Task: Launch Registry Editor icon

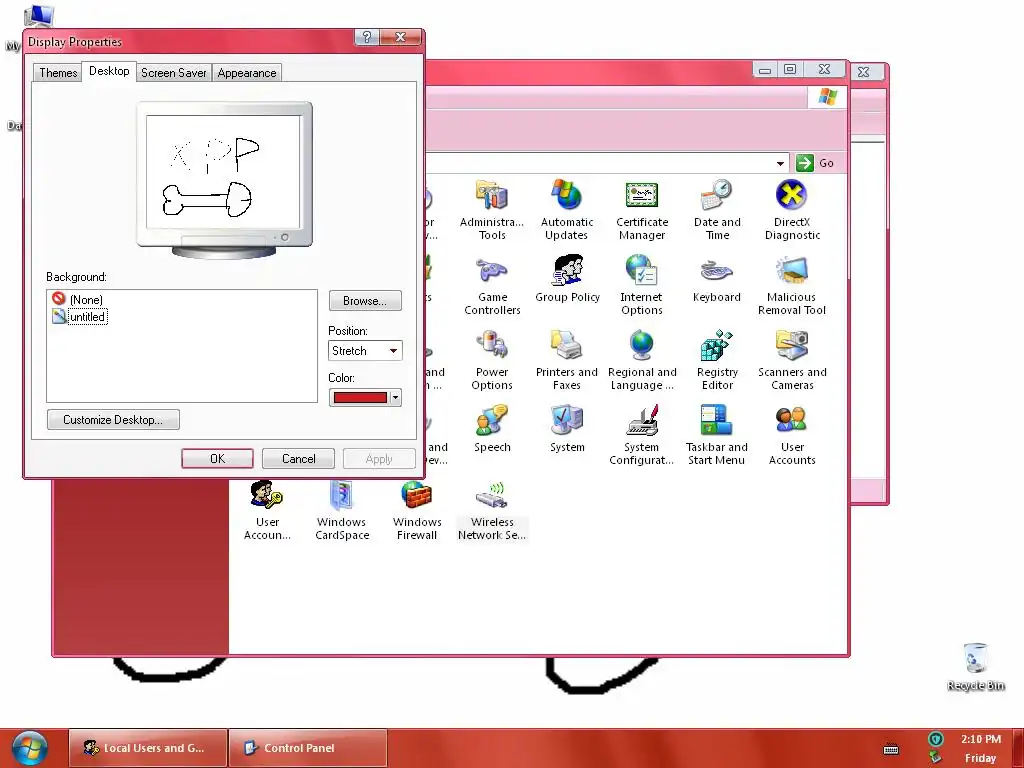Action: point(717,359)
